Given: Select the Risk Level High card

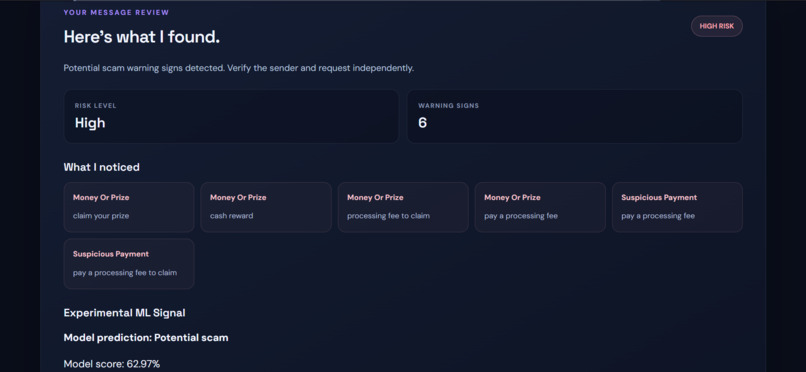Looking at the screenshot, I should (231, 116).
